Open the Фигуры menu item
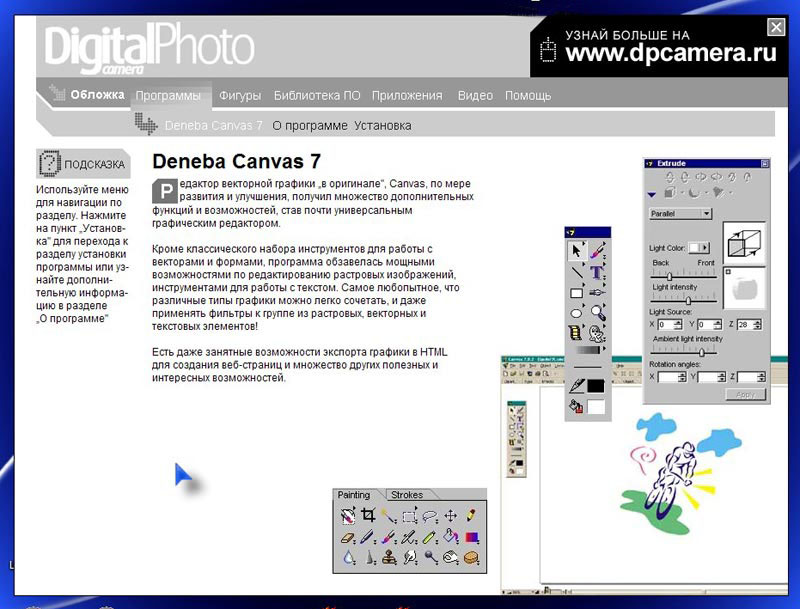This screenshot has width=800, height=609. pos(240,96)
